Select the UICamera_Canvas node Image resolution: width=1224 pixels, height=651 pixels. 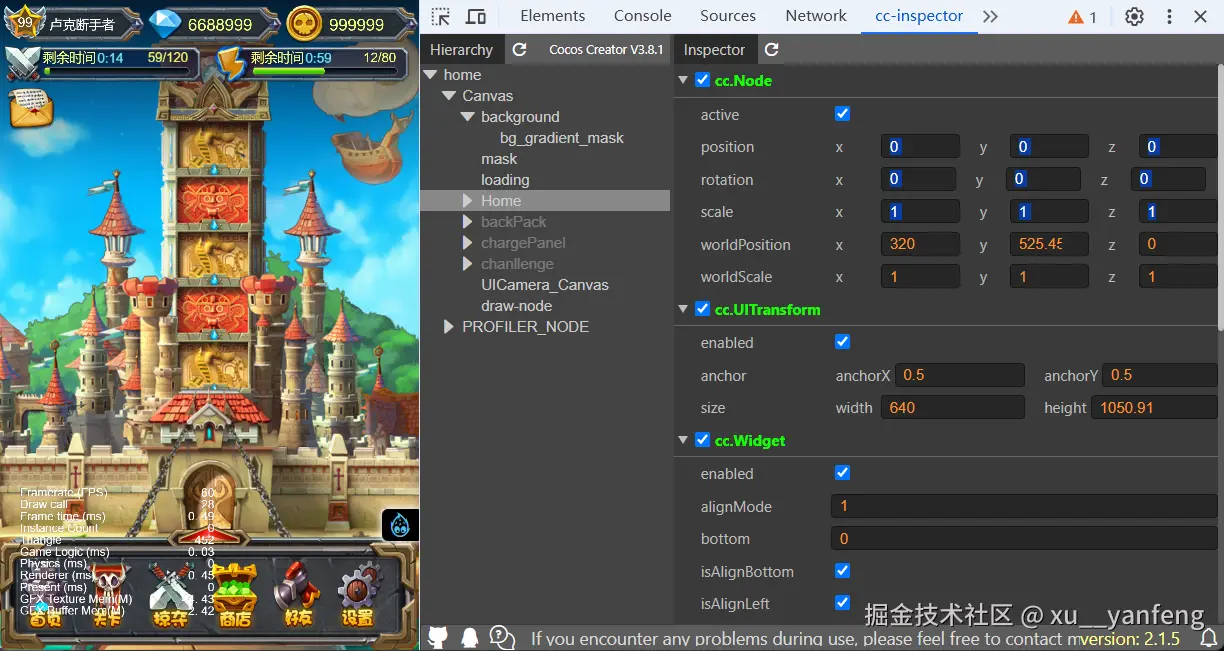(545, 285)
